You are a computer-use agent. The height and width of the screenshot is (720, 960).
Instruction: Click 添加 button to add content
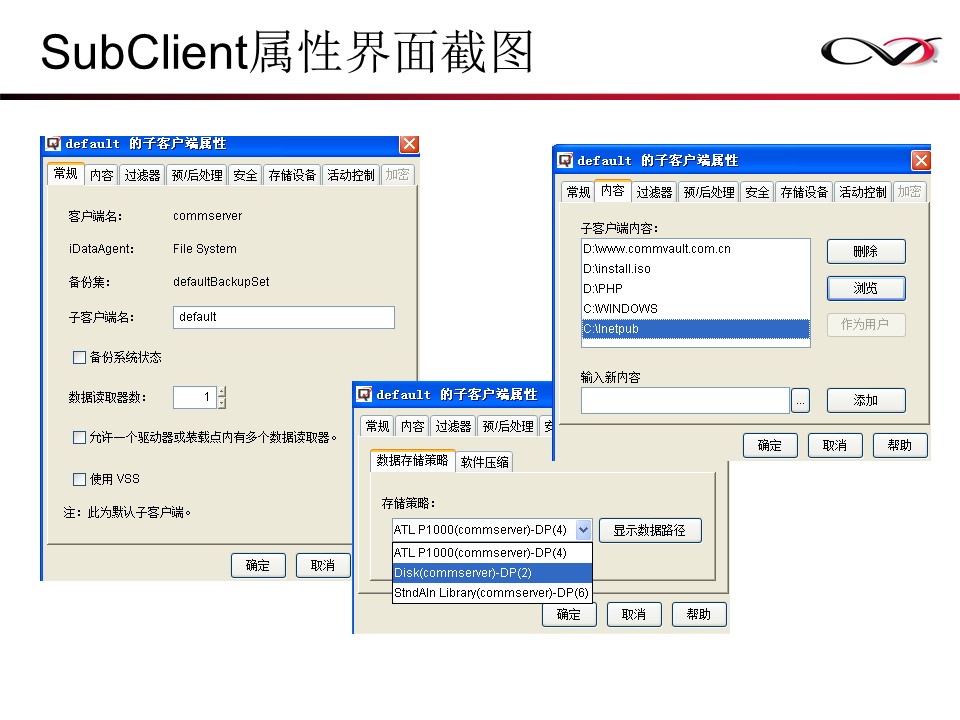pyautogui.click(x=866, y=400)
